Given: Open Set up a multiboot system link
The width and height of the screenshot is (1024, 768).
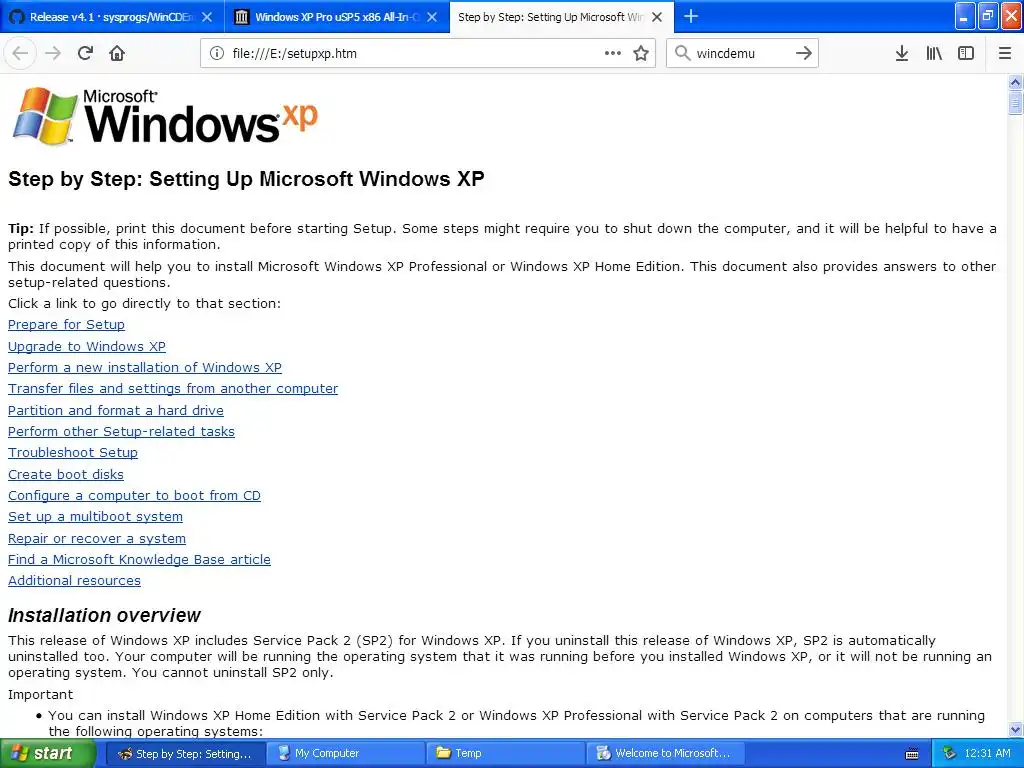Looking at the screenshot, I should coord(95,517).
